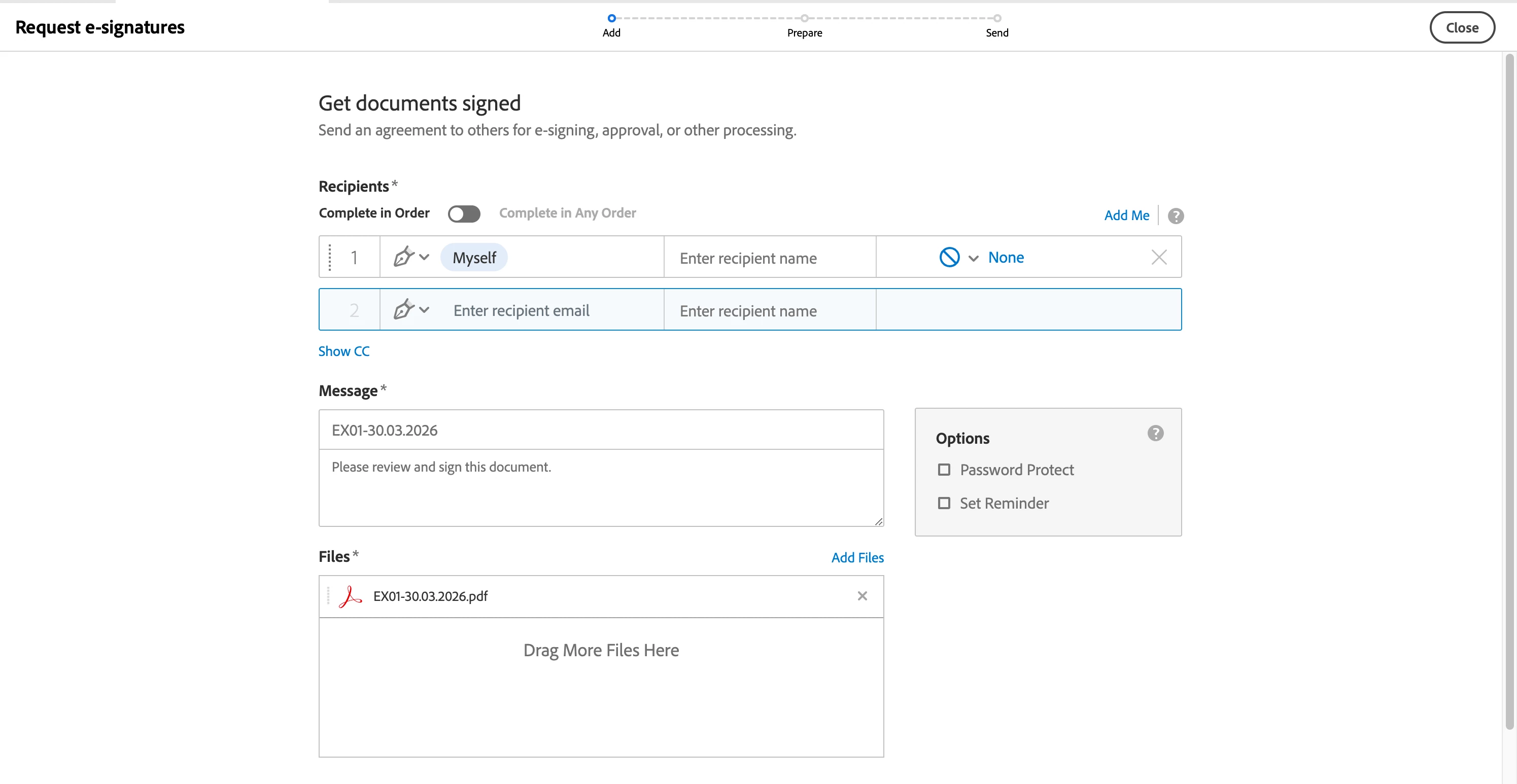Click the Options help question mark icon
This screenshot has height=784, width=1517.
click(1155, 433)
